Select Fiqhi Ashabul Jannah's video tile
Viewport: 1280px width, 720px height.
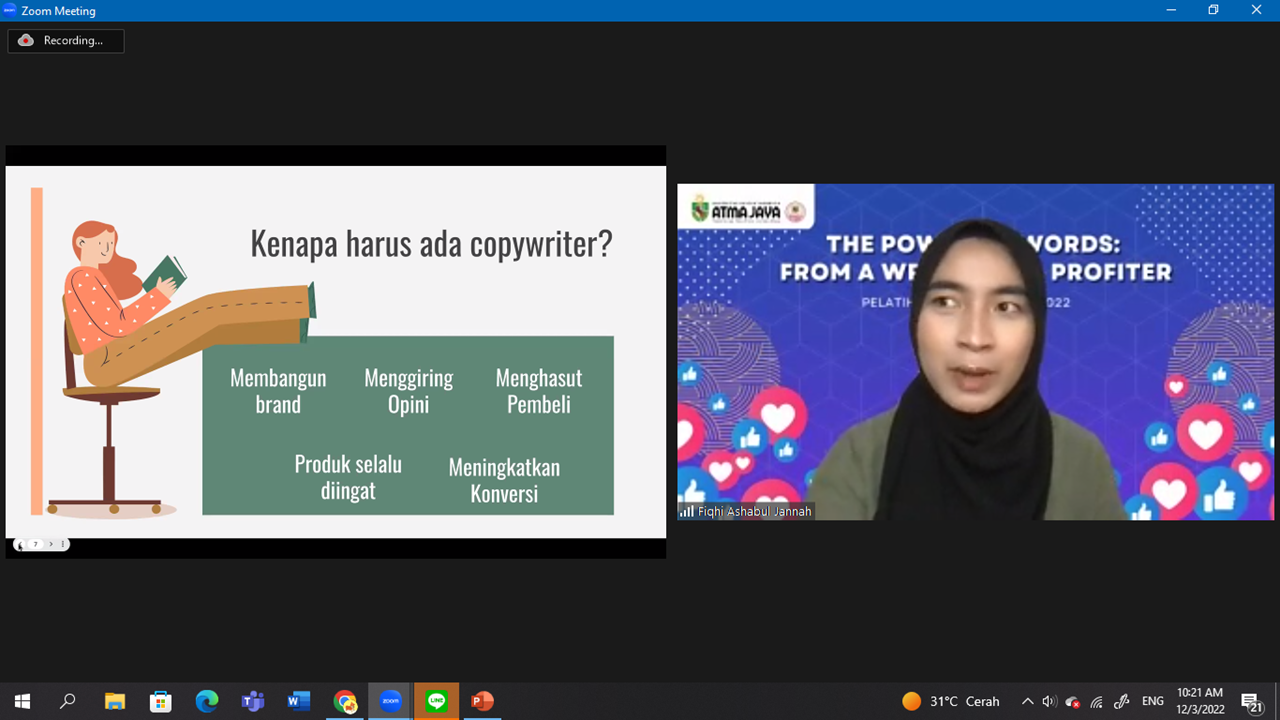975,351
